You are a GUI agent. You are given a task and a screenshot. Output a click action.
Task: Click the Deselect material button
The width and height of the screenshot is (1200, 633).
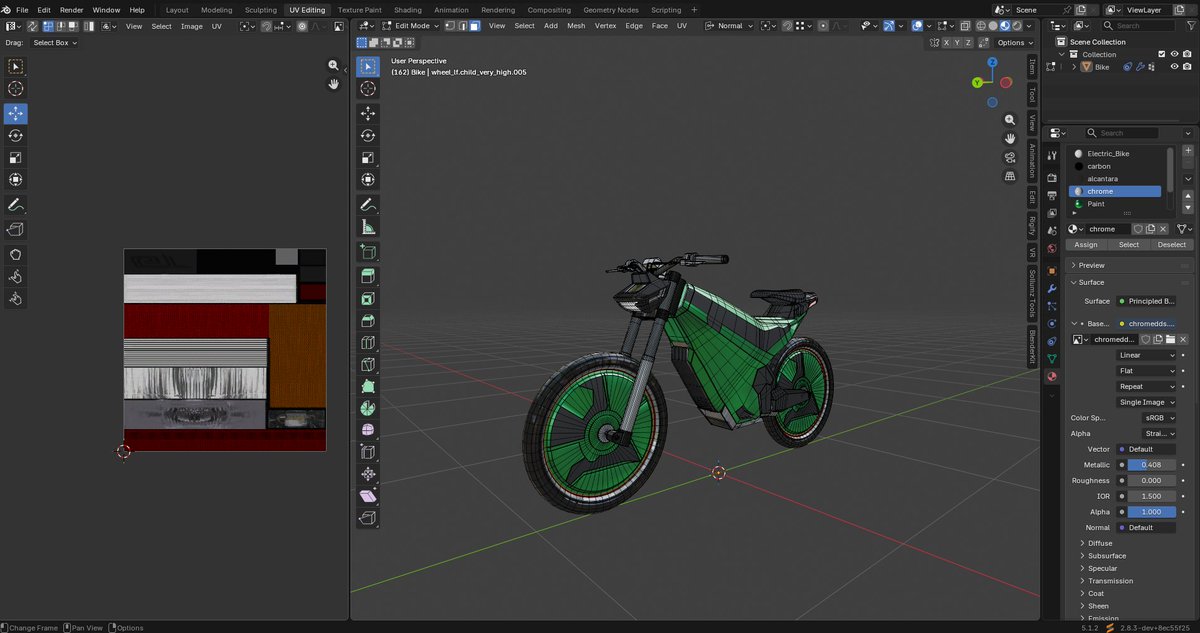pyautogui.click(x=1172, y=244)
